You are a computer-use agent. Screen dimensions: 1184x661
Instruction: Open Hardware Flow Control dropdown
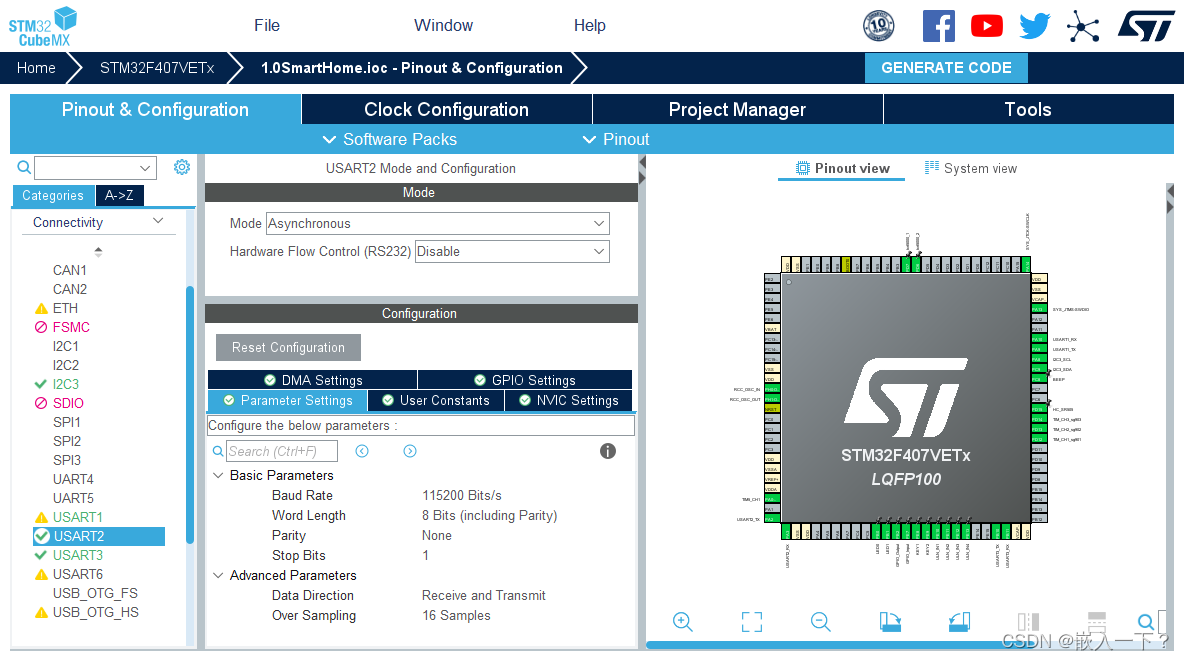click(512, 252)
